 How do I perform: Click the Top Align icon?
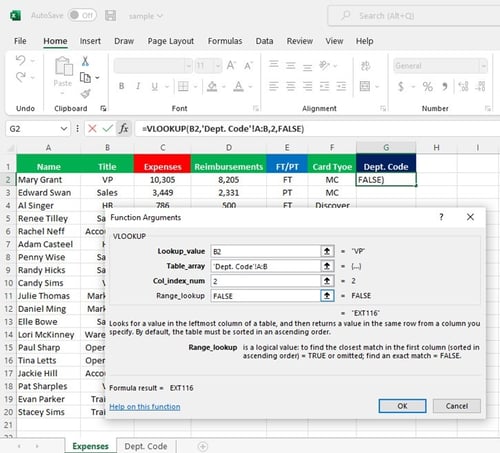(x=274, y=65)
